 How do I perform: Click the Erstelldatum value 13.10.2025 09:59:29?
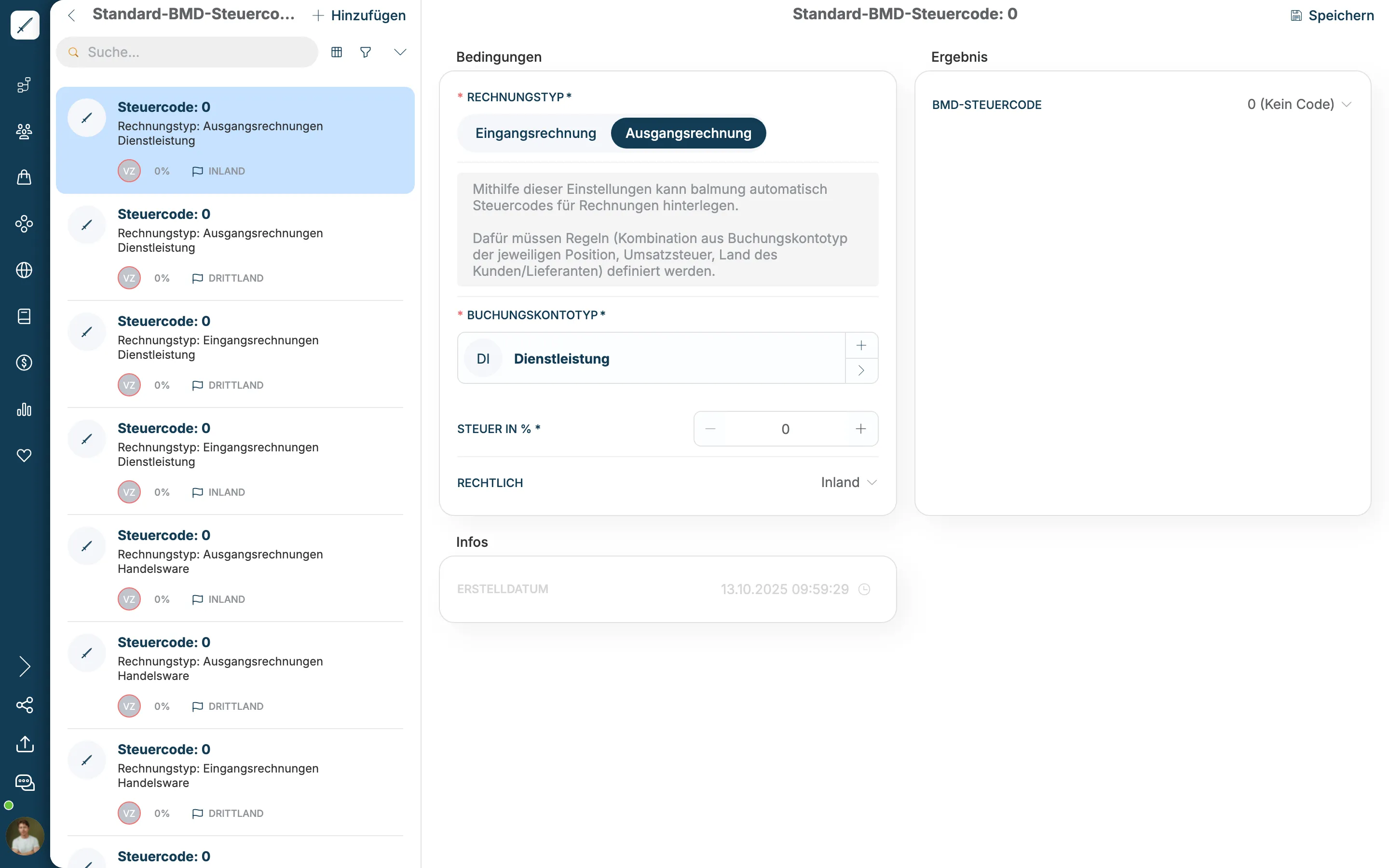(785, 589)
